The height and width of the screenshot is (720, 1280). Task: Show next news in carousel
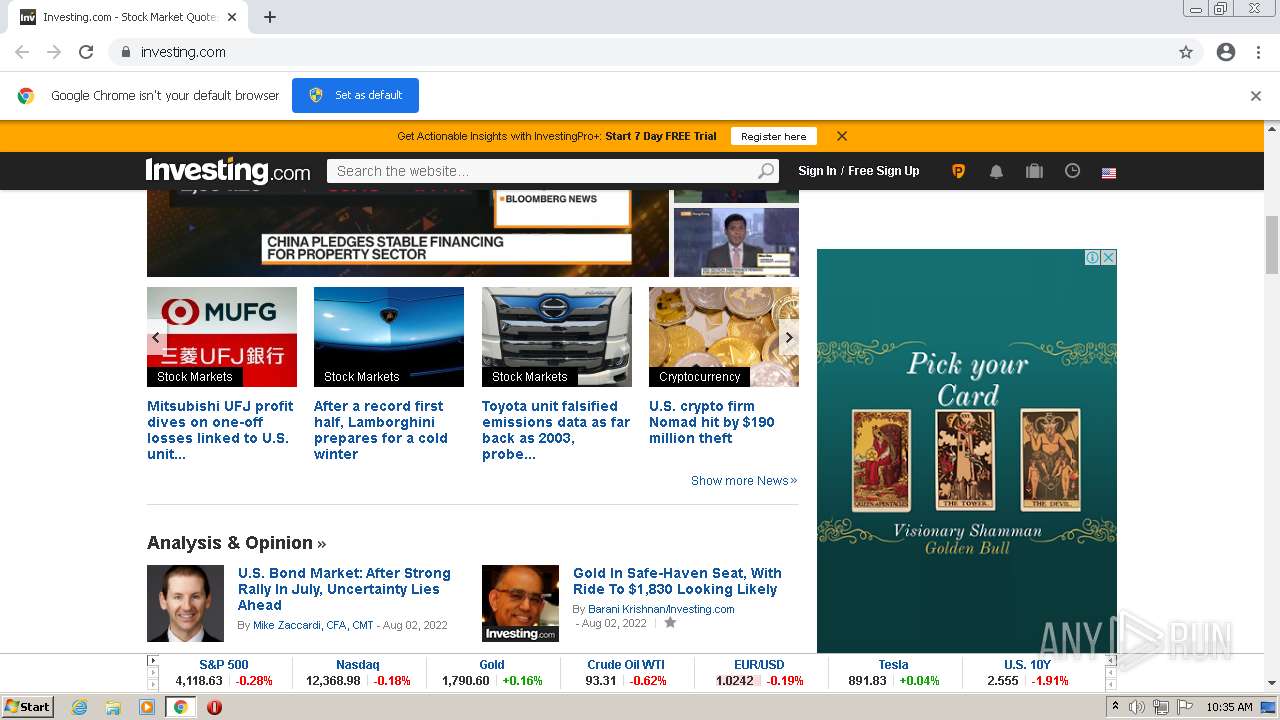[x=789, y=337]
